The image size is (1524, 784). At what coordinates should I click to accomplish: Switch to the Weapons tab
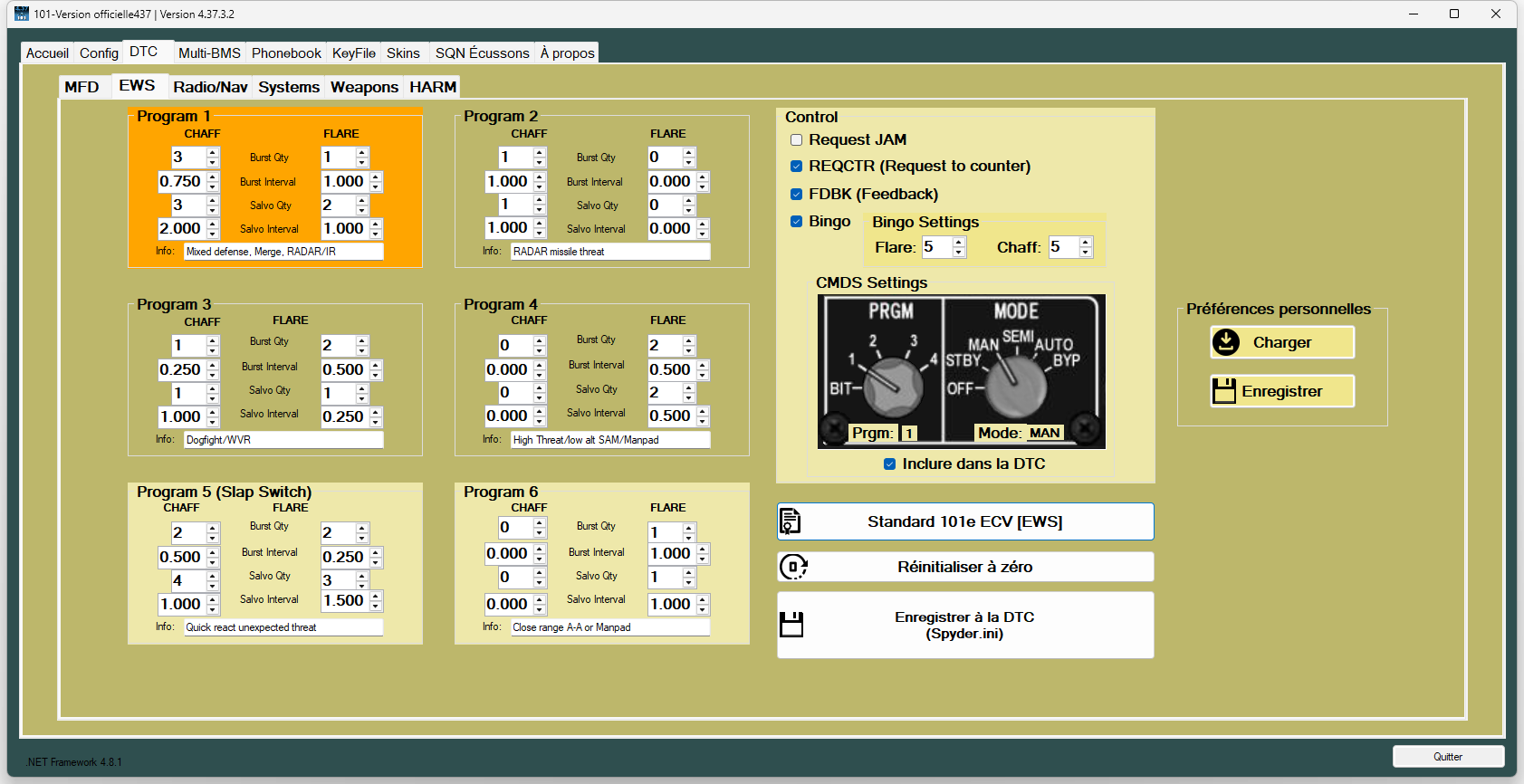coord(364,87)
